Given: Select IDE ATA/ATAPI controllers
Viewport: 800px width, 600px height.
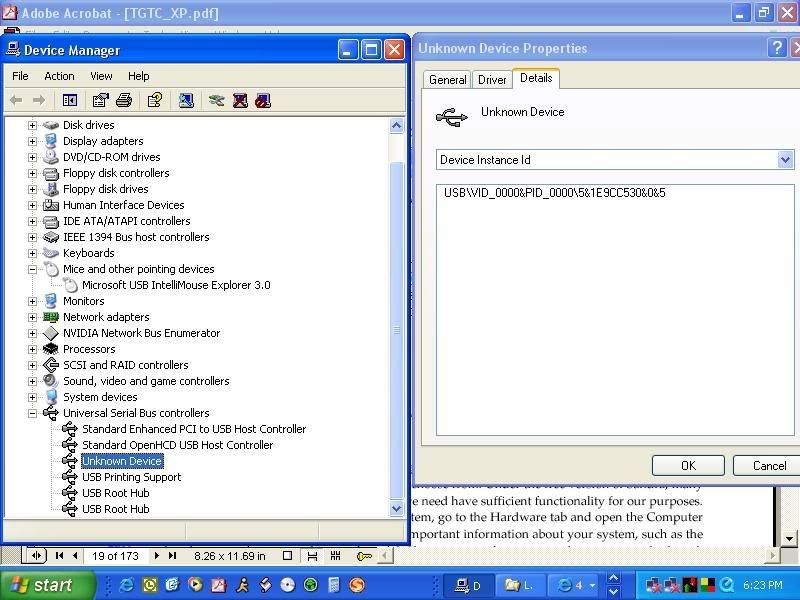Looking at the screenshot, I should pos(127,221).
